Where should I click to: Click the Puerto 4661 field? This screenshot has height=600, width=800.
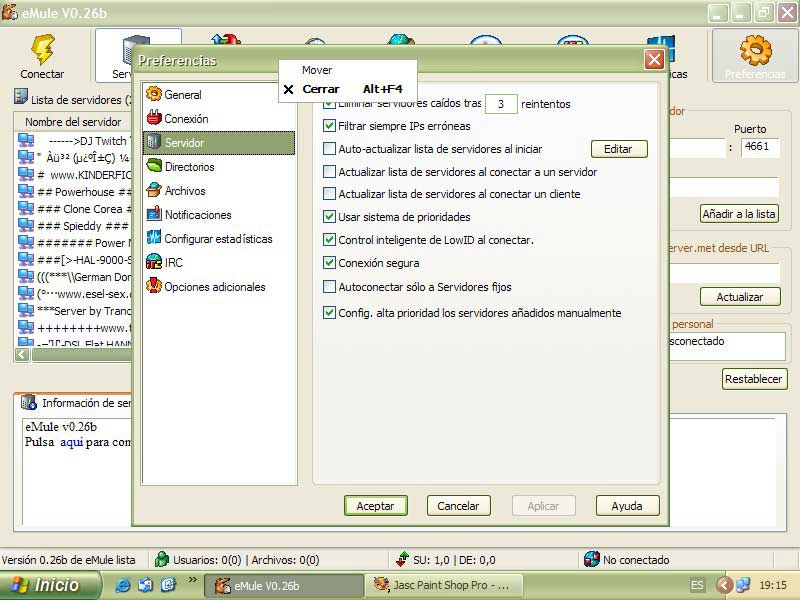(760, 147)
